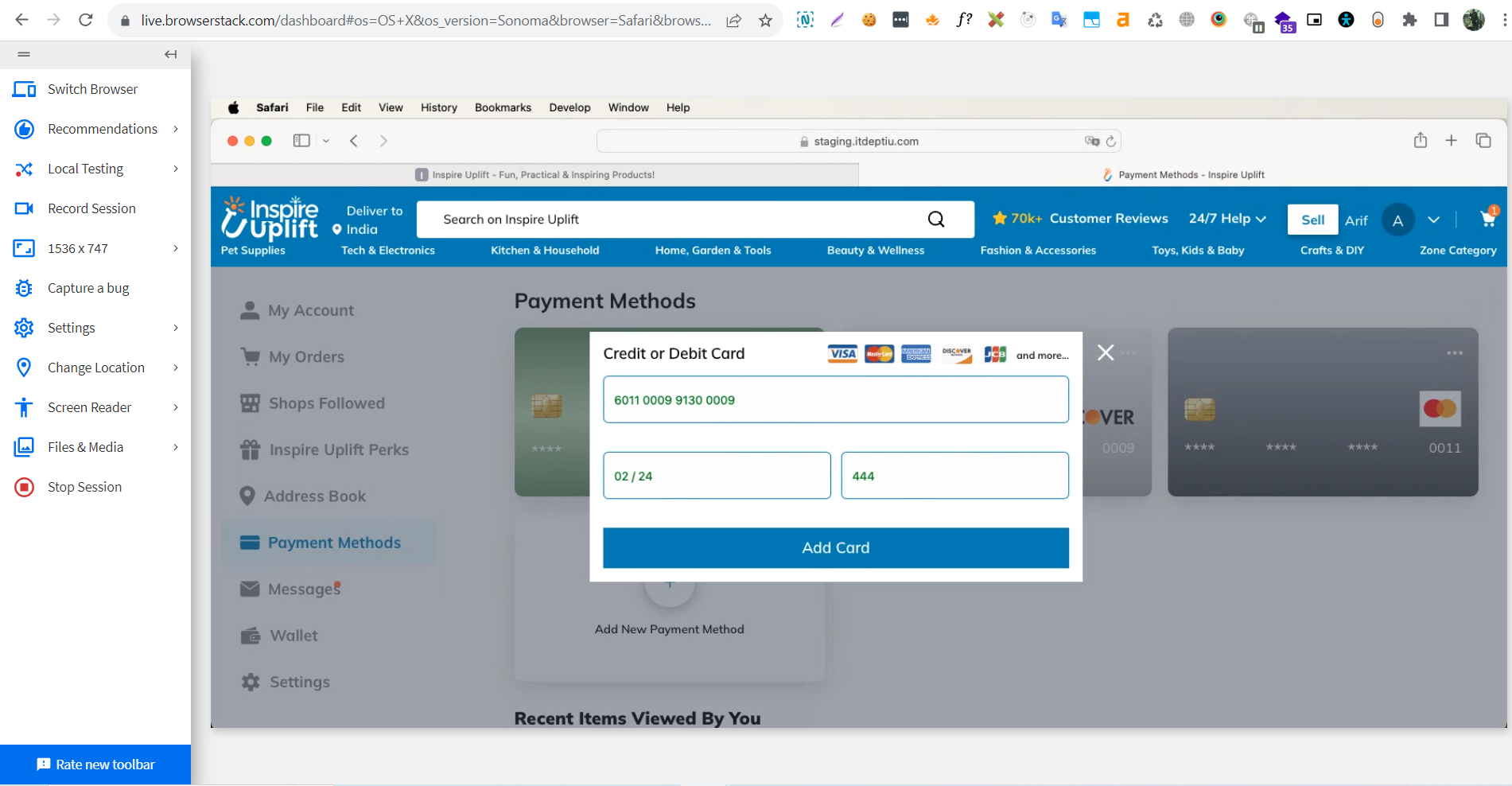Open the shopping cart icon

coord(1487,220)
